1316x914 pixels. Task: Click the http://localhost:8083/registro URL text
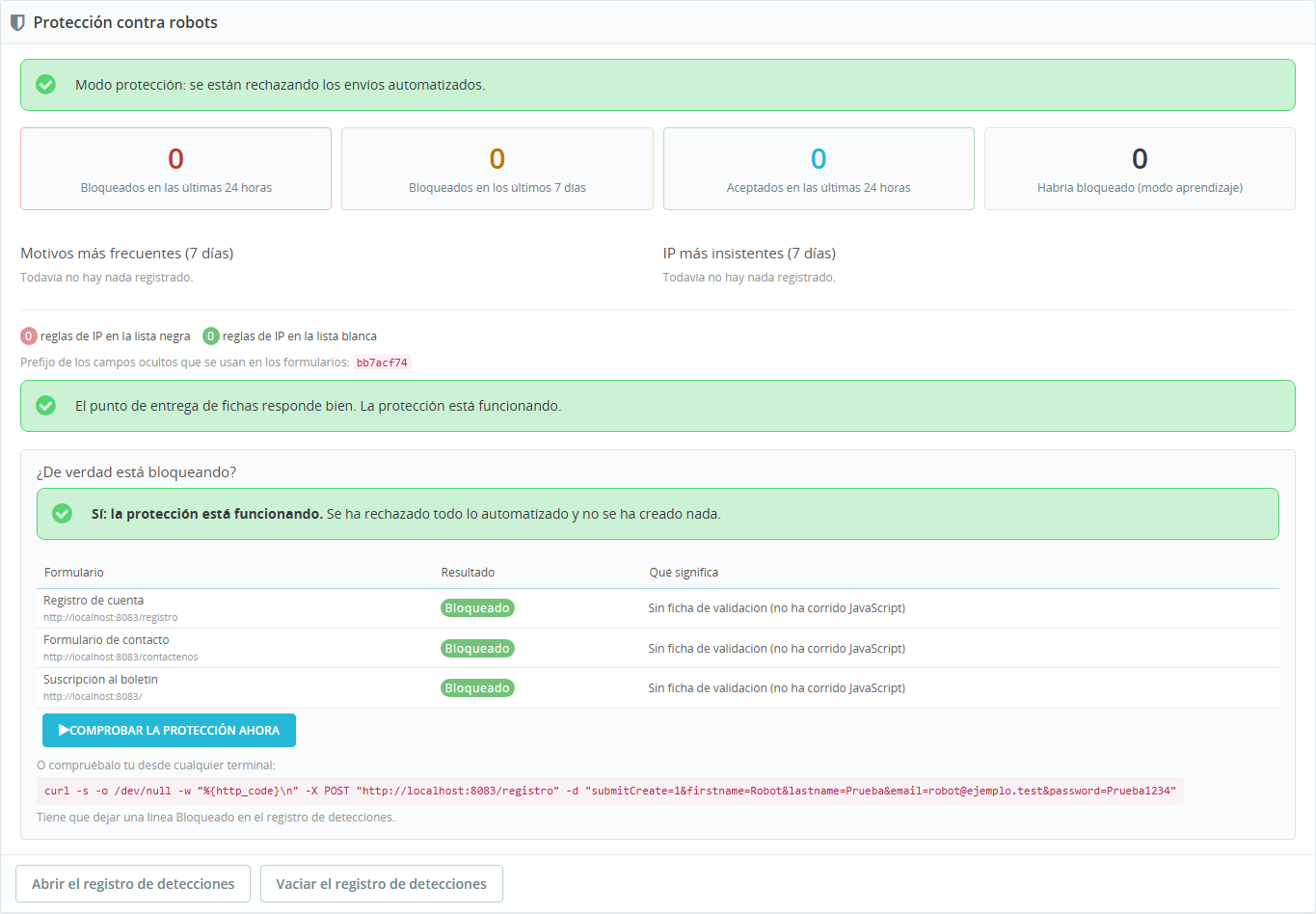(111, 617)
